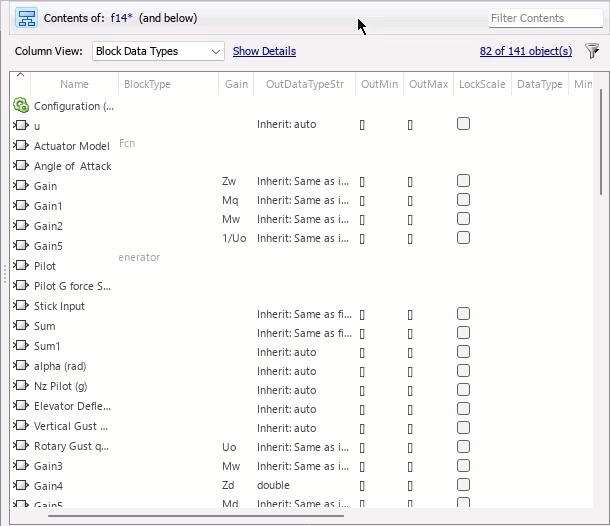This screenshot has width=610, height=526.
Task: Click the block icon beside Pilot row
Action: coord(21,266)
